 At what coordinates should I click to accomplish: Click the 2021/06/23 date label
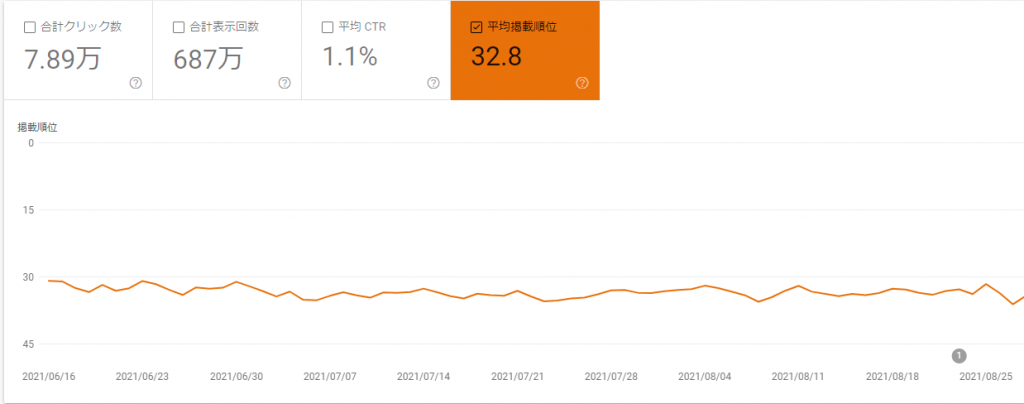[x=143, y=377]
